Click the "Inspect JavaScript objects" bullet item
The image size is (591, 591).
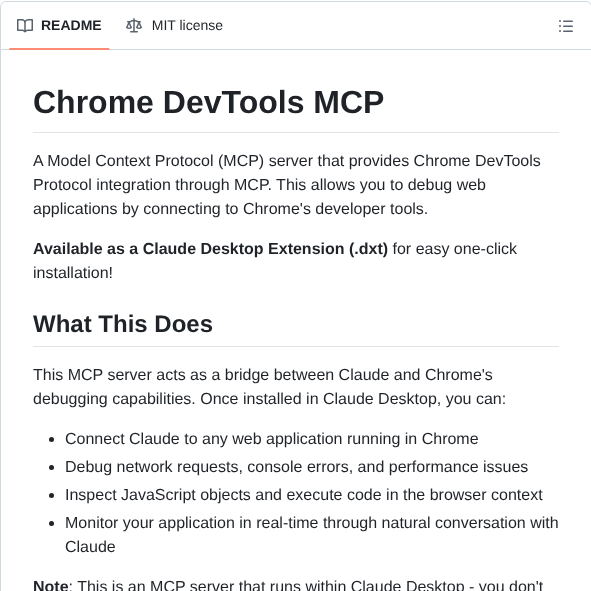tap(304, 495)
